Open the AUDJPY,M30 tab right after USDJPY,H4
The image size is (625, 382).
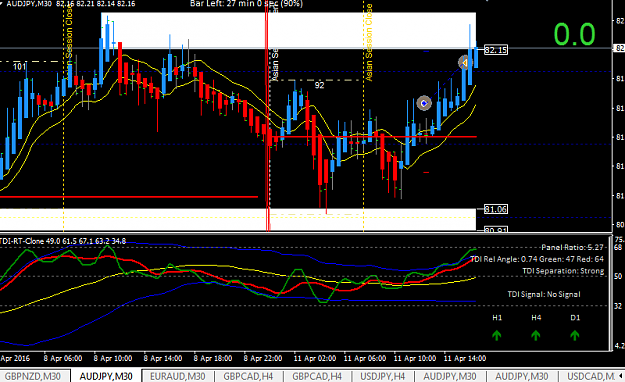450,376
